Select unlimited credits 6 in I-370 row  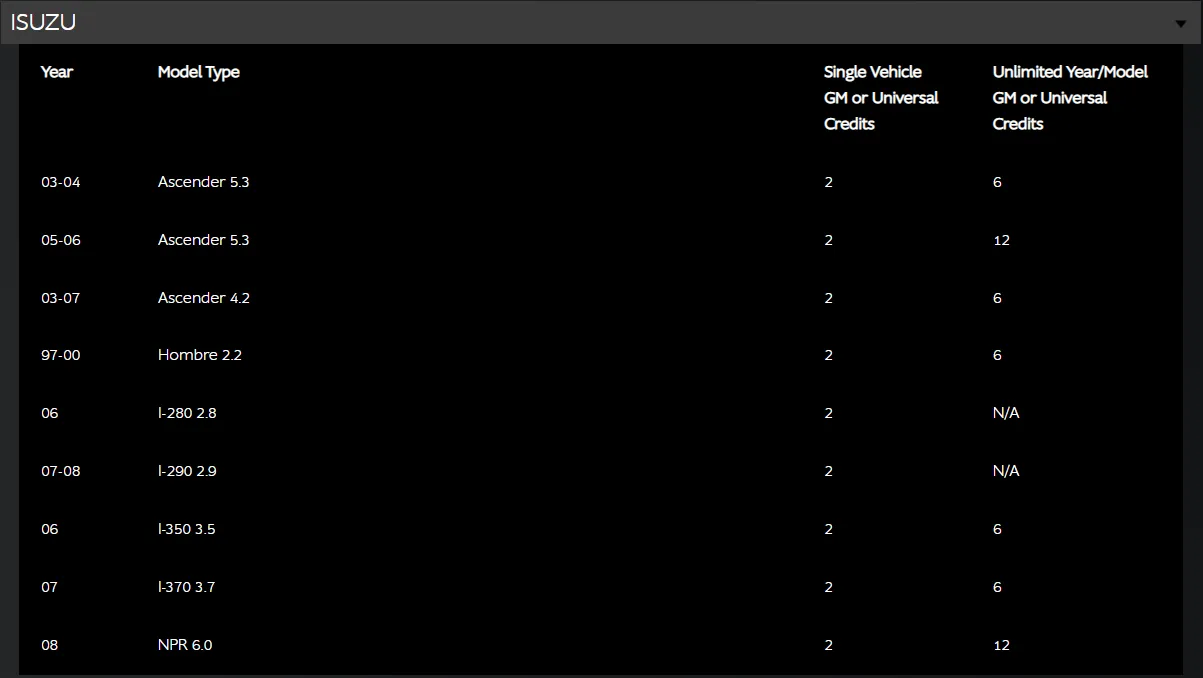997,587
